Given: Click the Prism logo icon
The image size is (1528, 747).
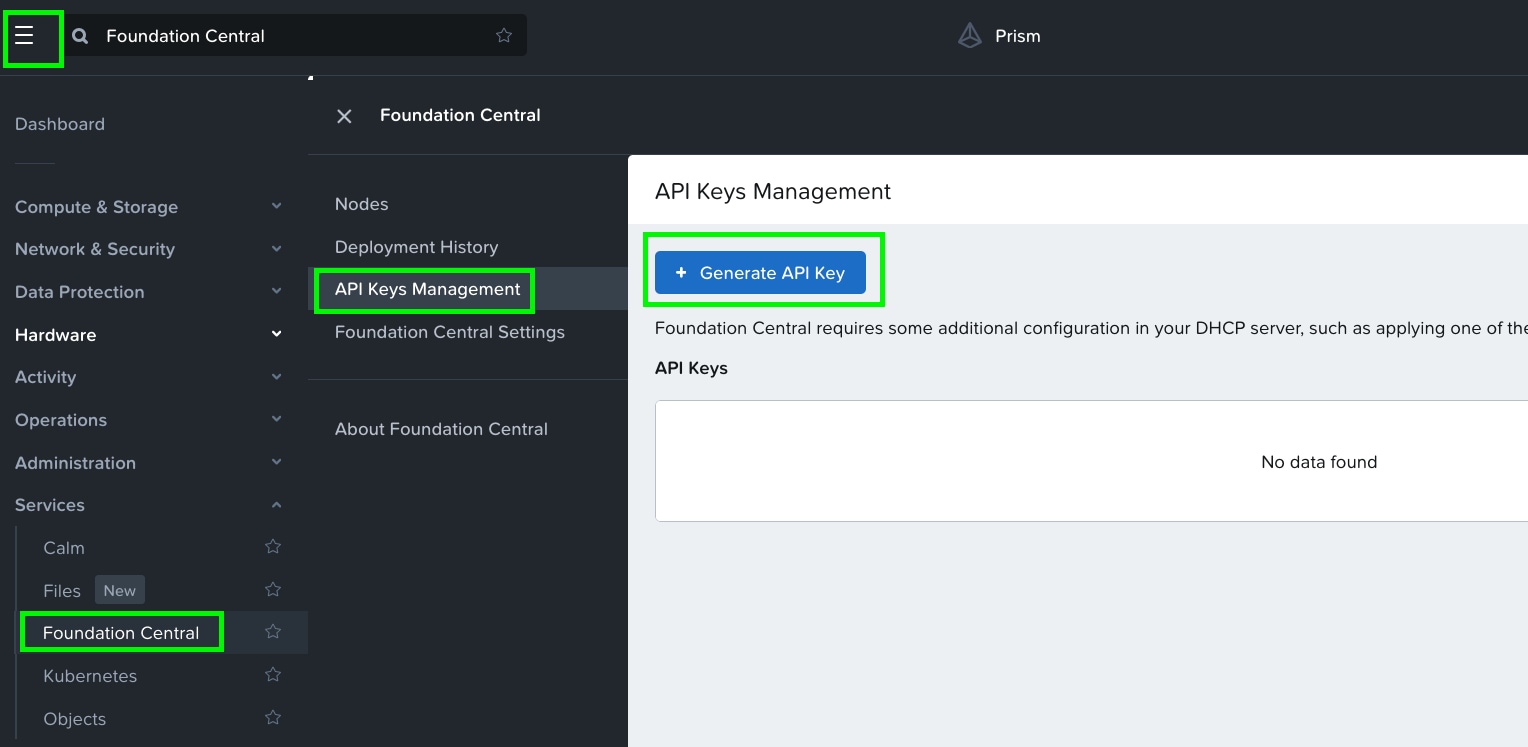Looking at the screenshot, I should (969, 36).
